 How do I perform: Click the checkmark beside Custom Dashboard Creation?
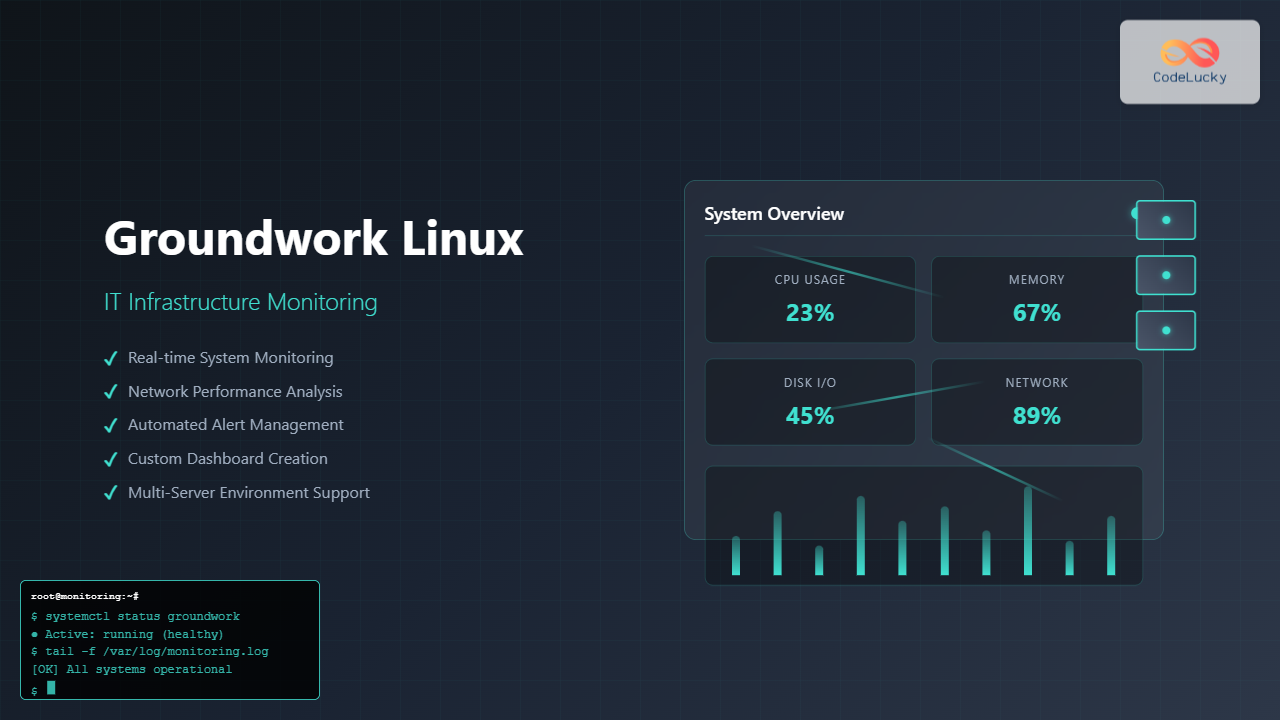[111, 458]
